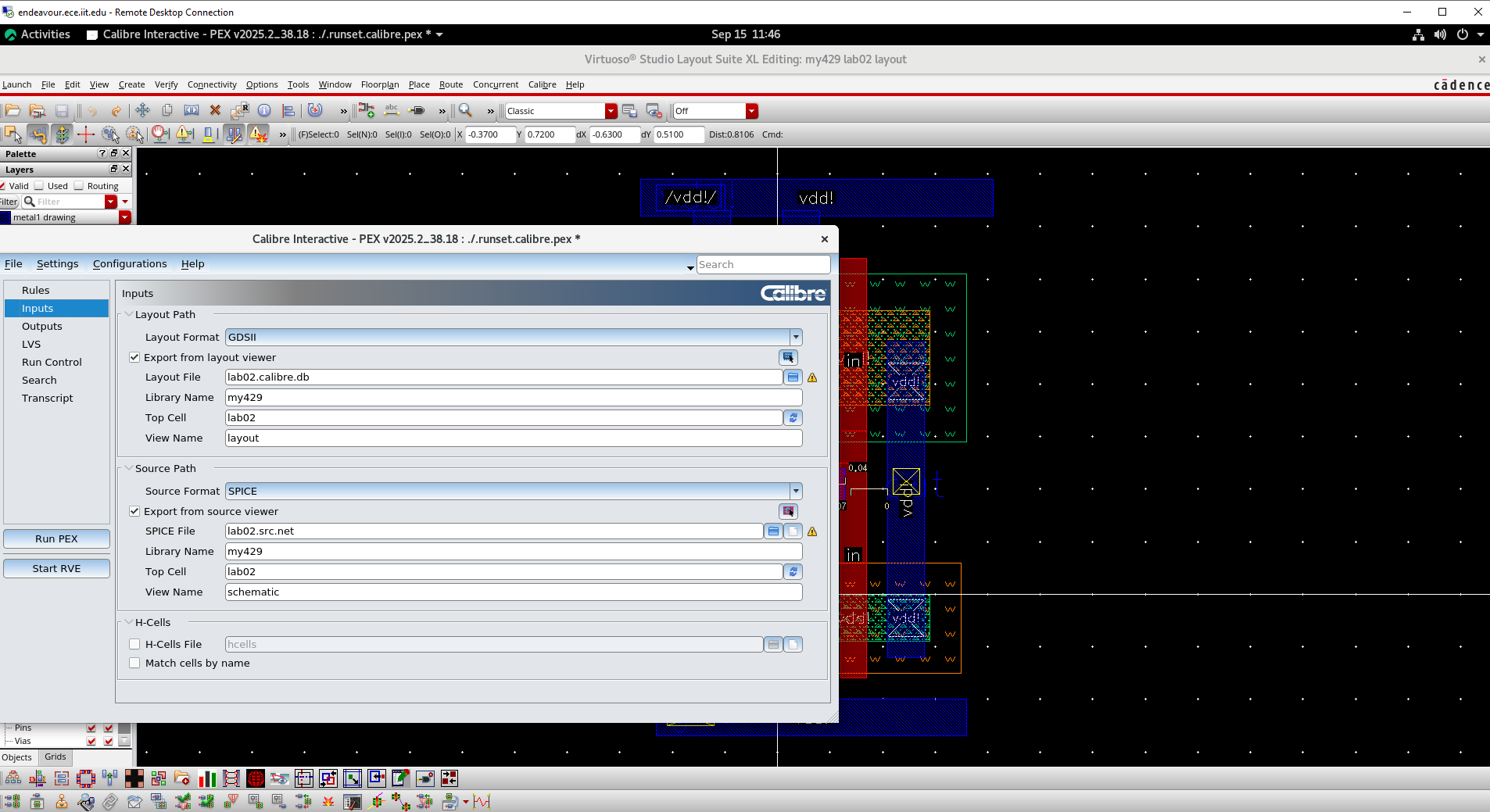Image resolution: width=1490 pixels, height=812 pixels.
Task: Toggle the Routing layers checkbox in Palette
Action: (78, 186)
